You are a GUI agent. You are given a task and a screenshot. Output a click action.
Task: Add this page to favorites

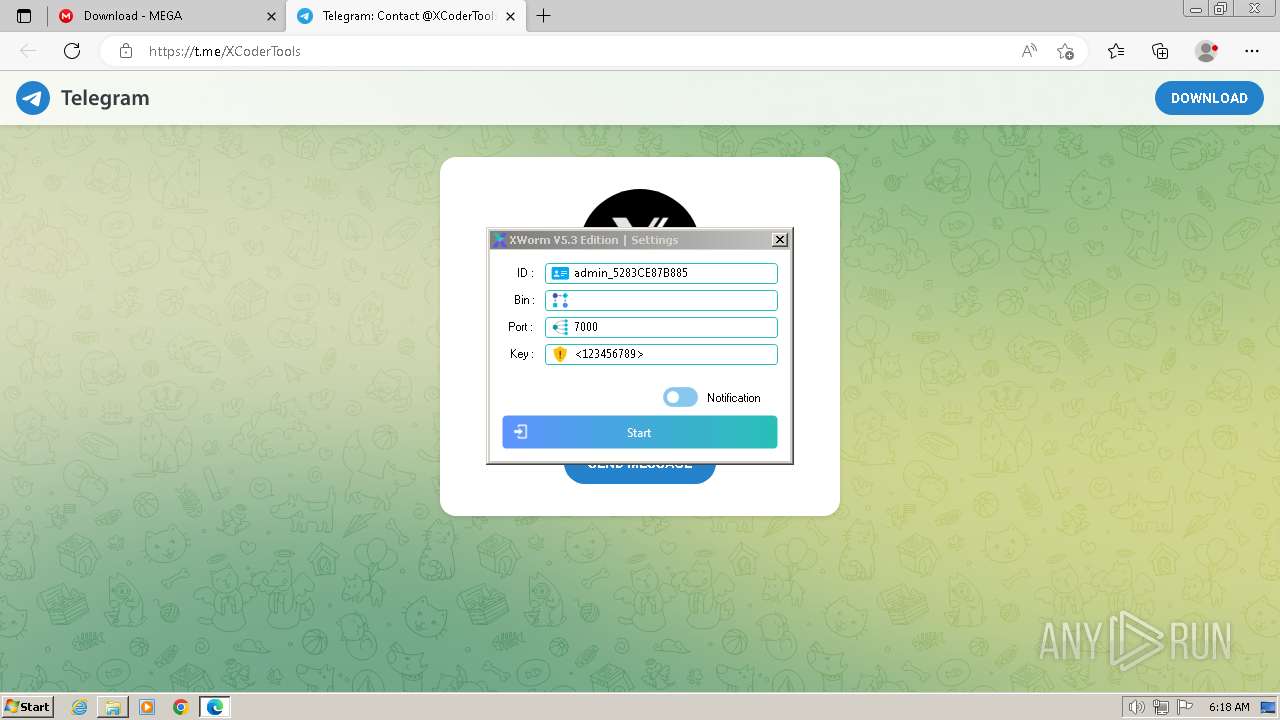[x=1065, y=51]
